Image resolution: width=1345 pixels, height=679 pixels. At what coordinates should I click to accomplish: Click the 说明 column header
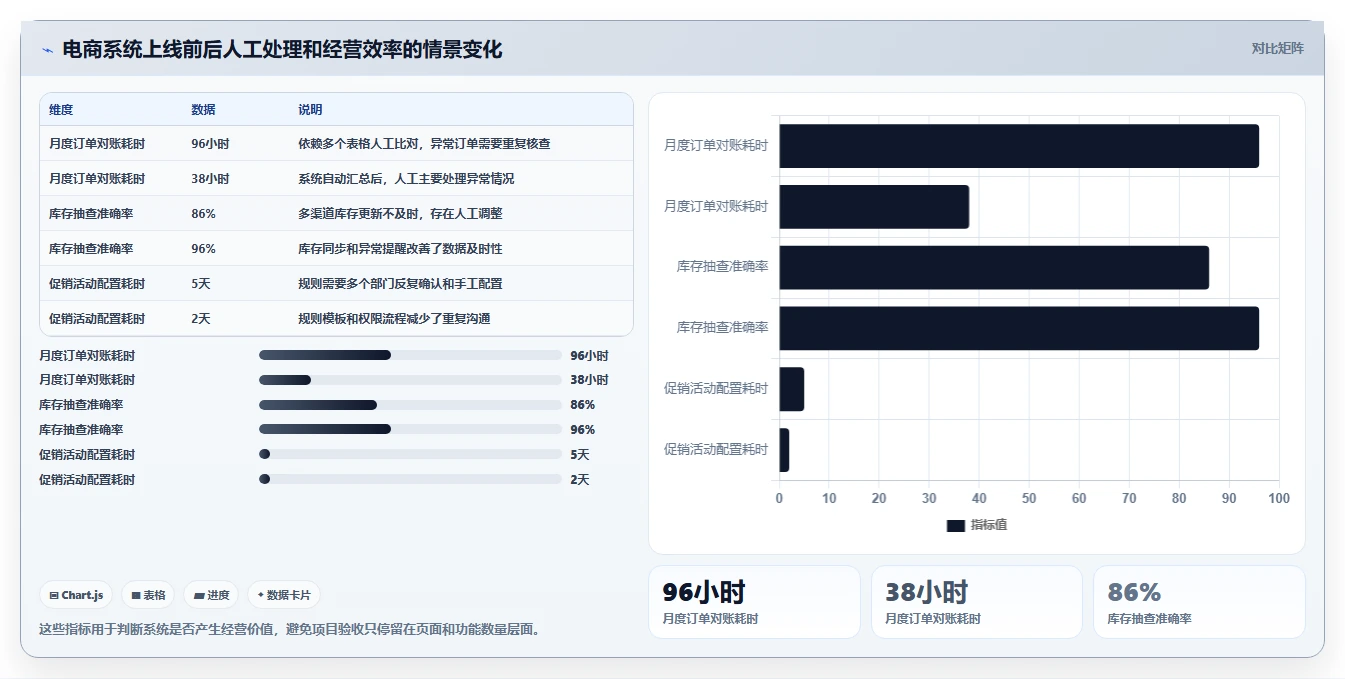(310, 110)
